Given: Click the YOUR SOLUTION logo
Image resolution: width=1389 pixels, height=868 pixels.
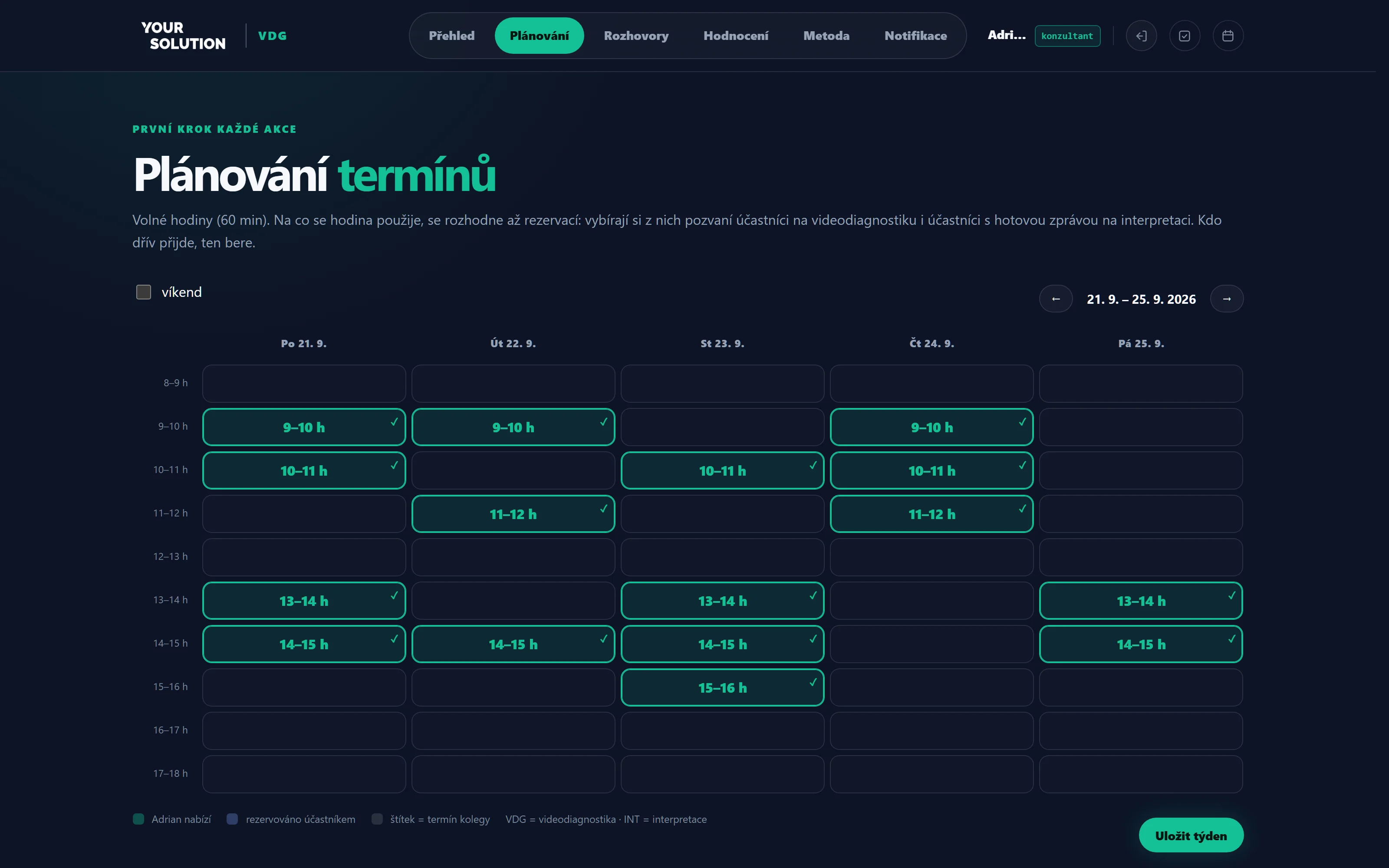Looking at the screenshot, I should [x=183, y=36].
